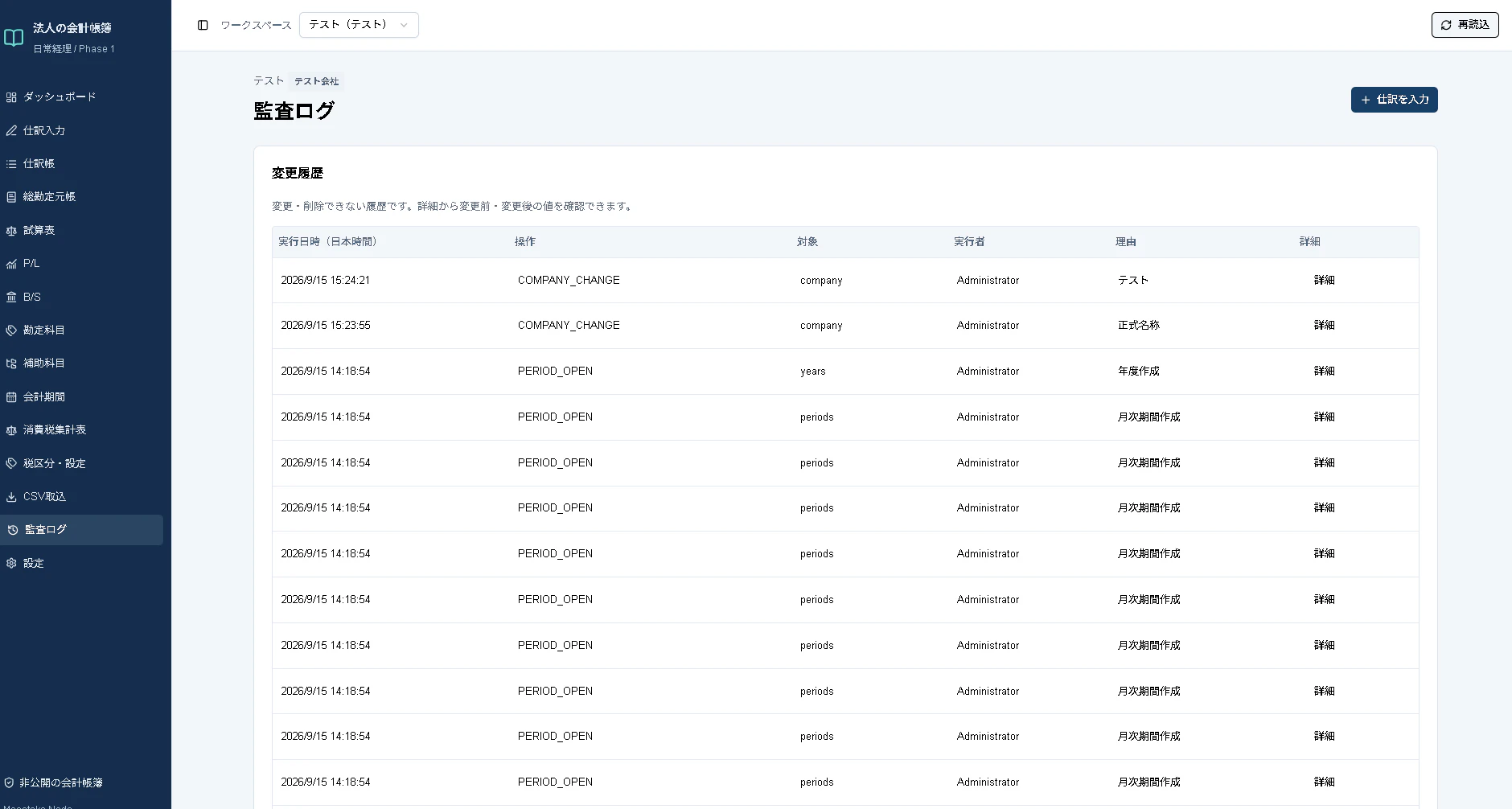Click the P/L chart icon

[11, 264]
